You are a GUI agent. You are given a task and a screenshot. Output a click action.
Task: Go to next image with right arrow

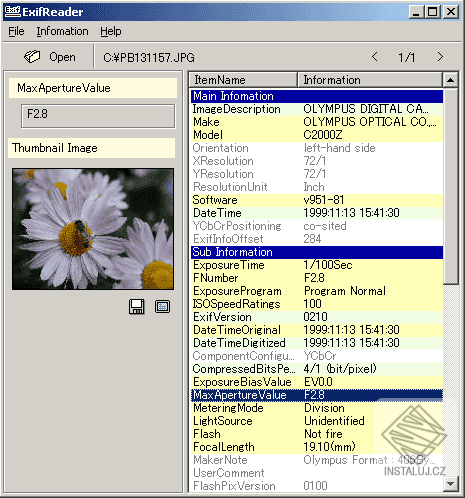coord(440,57)
